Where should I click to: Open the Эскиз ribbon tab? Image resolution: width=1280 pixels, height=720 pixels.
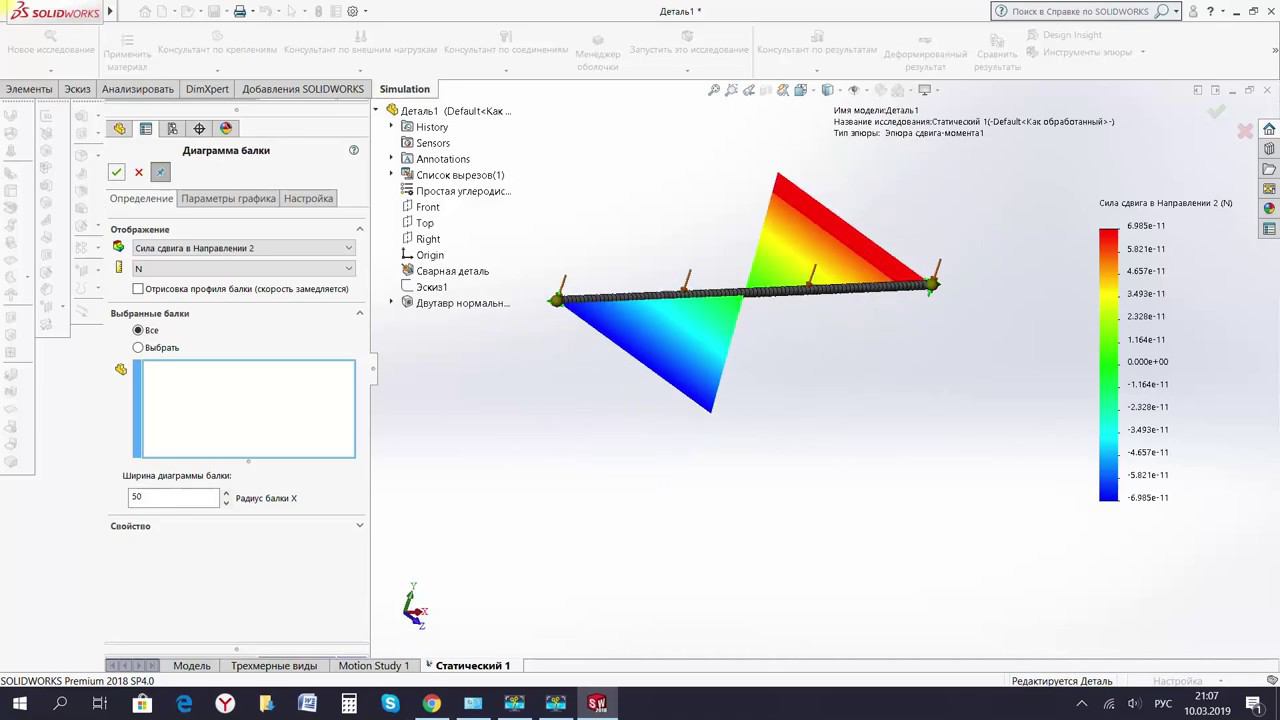pyautogui.click(x=77, y=89)
